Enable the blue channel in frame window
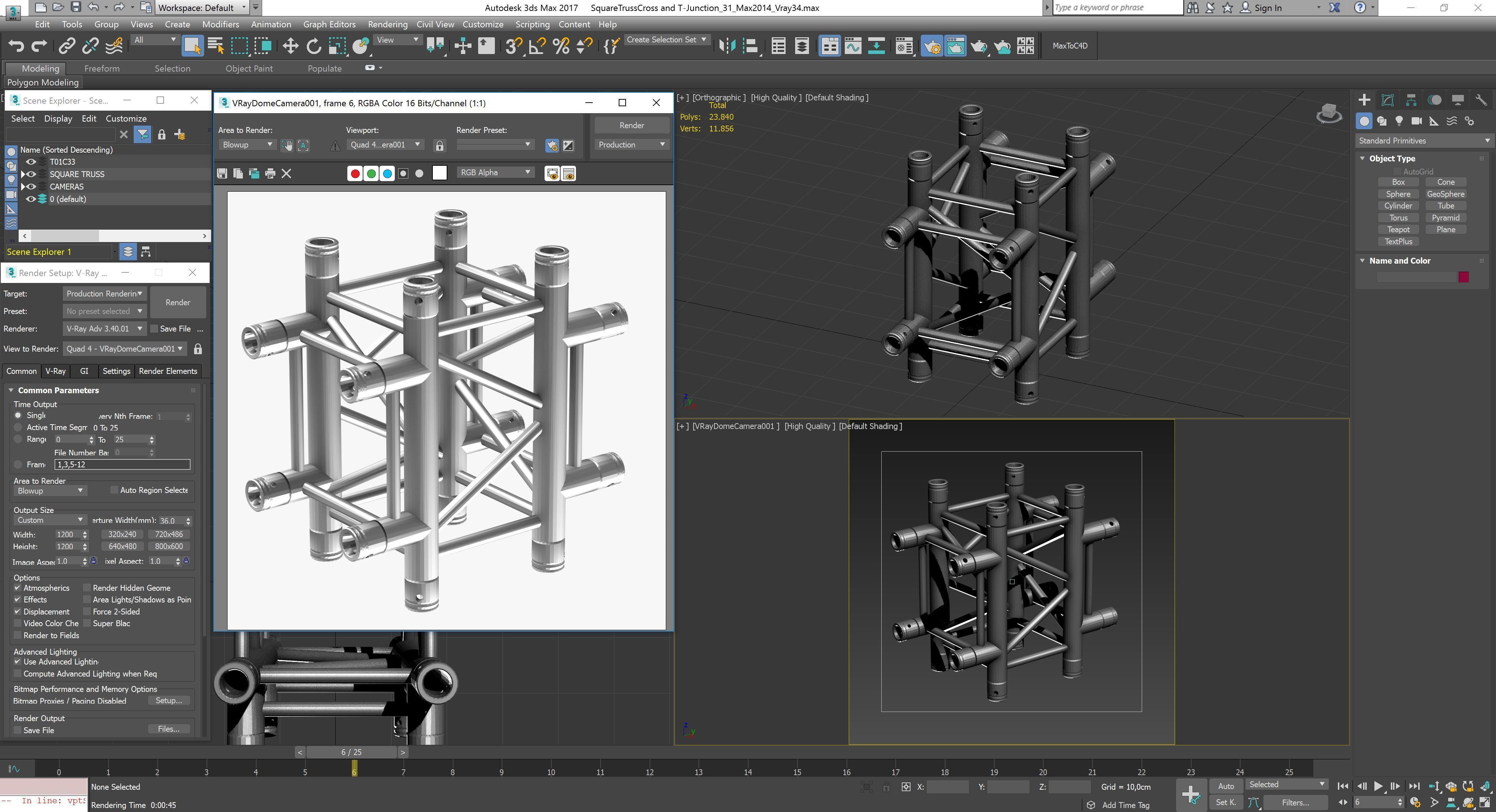The image size is (1496, 812). 388,173
